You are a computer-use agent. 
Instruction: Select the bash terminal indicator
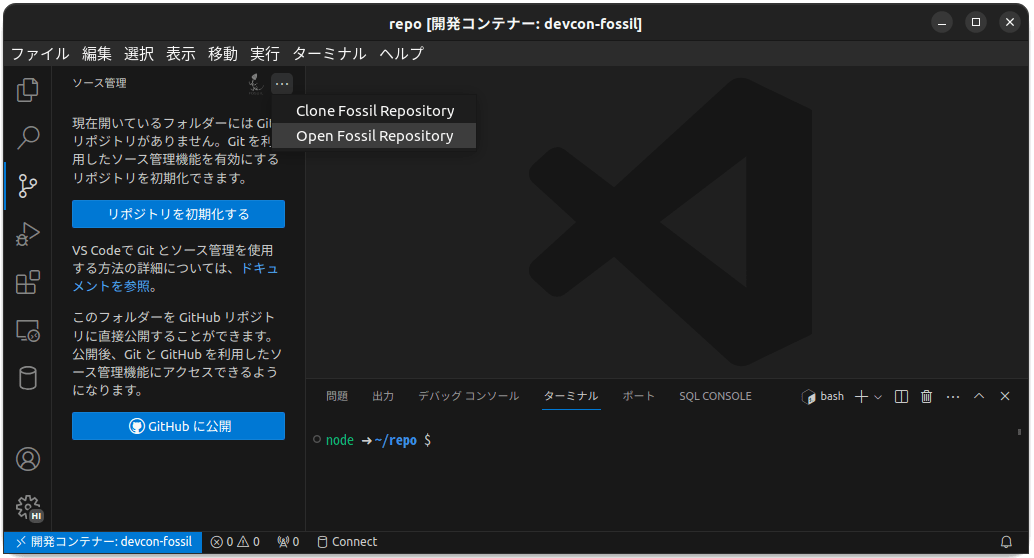[823, 396]
